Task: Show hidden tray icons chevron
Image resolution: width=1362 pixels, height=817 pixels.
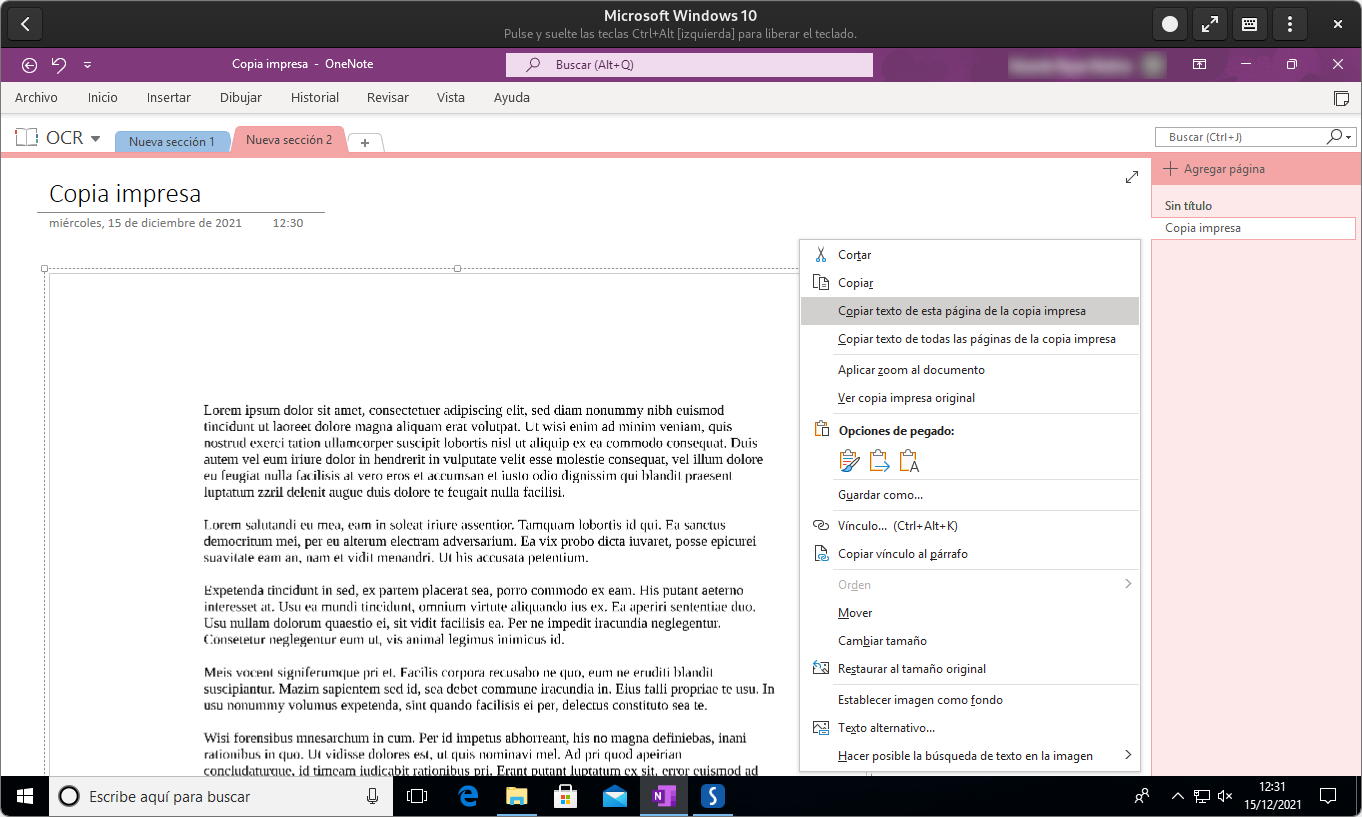Action: pos(1177,797)
